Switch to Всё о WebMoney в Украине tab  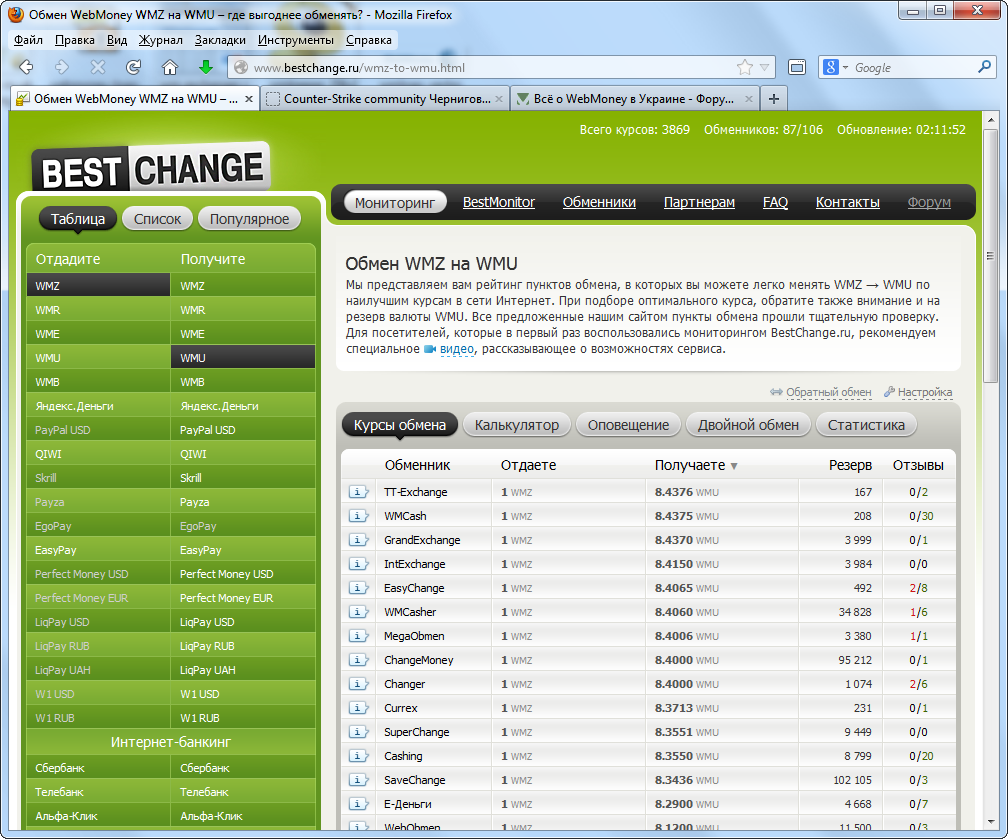pos(634,98)
